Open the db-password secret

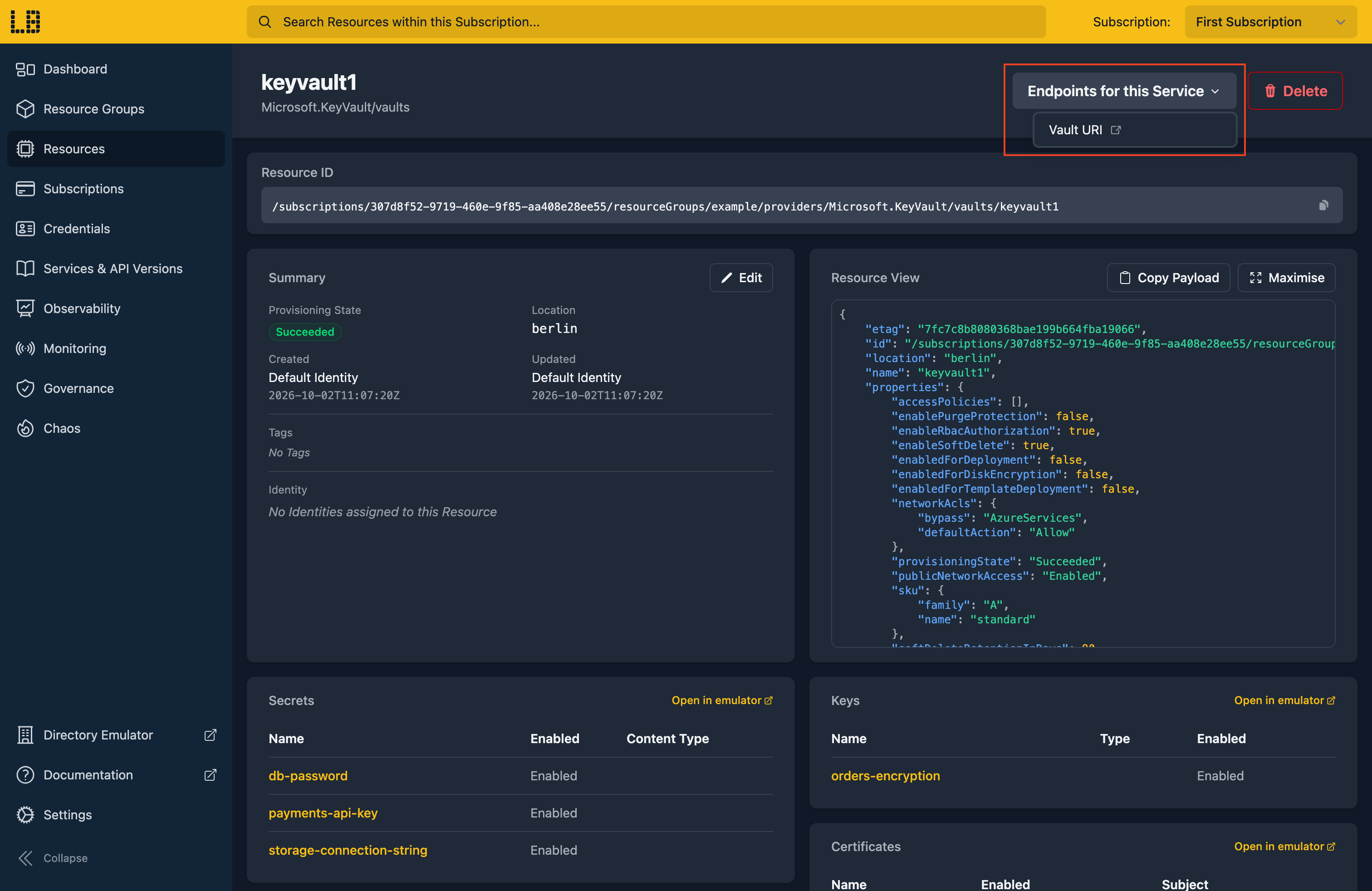click(308, 775)
